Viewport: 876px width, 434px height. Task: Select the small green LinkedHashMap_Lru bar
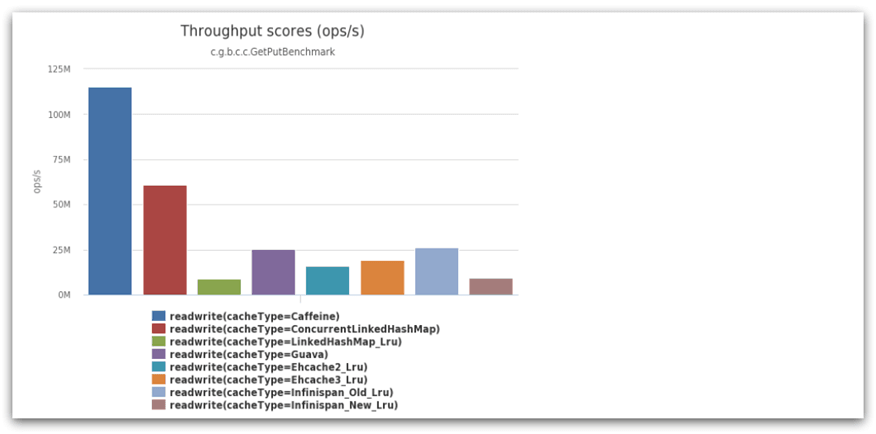tap(219, 287)
